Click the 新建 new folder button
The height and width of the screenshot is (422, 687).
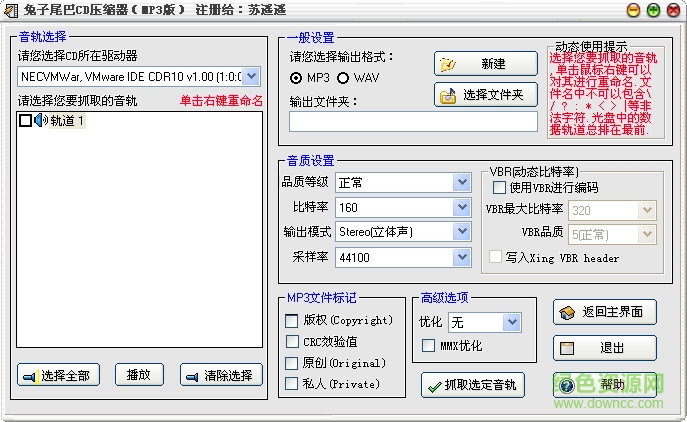click(486, 64)
